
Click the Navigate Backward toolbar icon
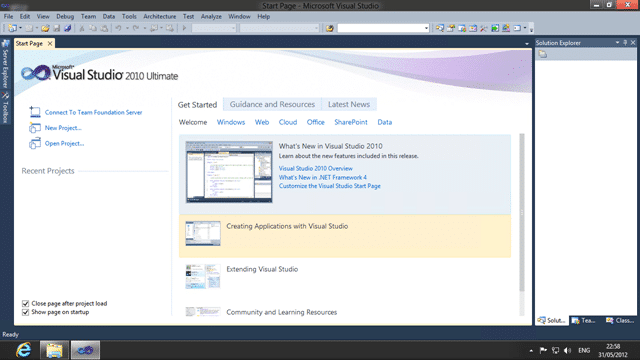154,28
